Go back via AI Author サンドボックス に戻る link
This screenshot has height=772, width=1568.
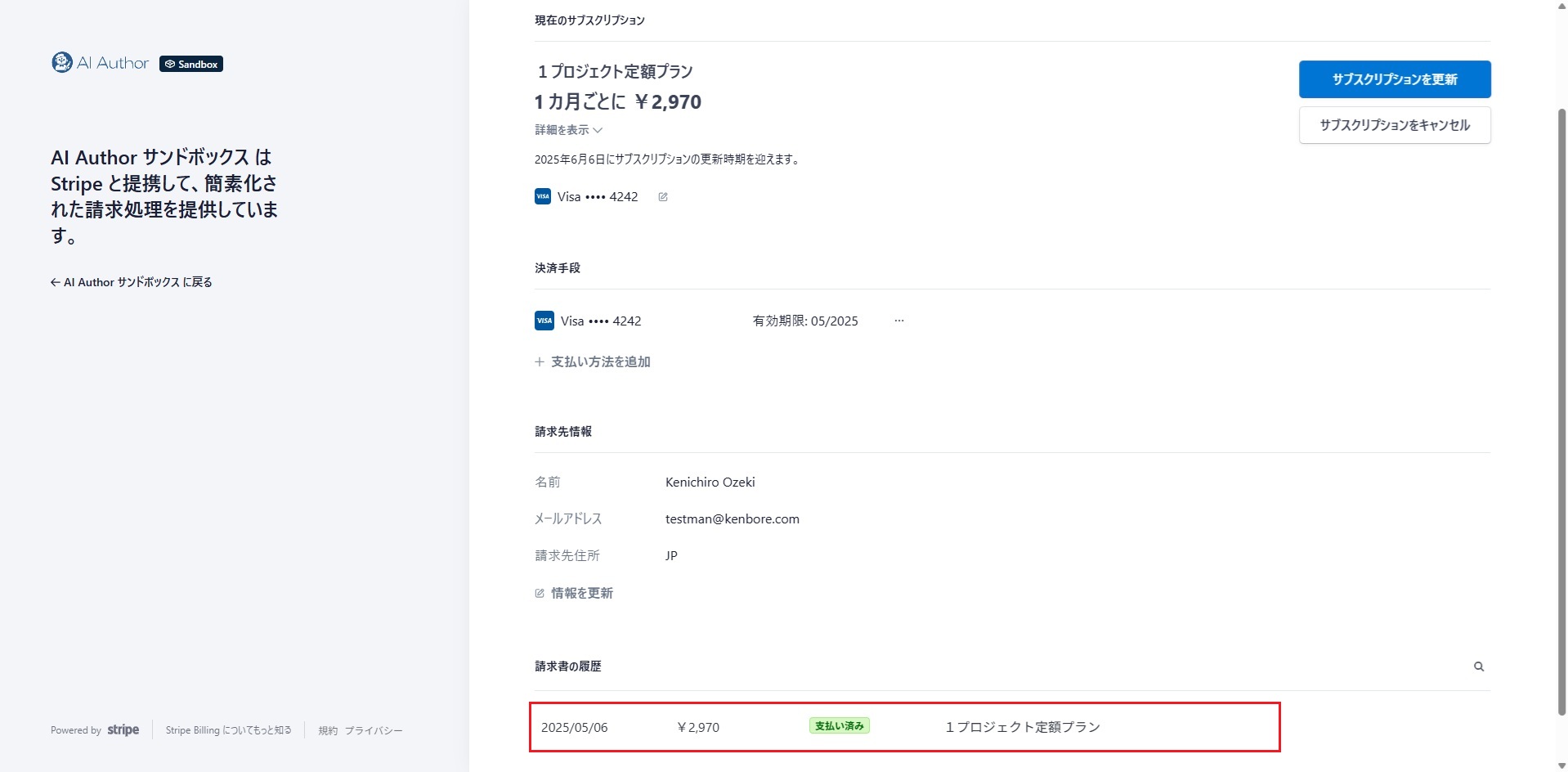pos(132,282)
